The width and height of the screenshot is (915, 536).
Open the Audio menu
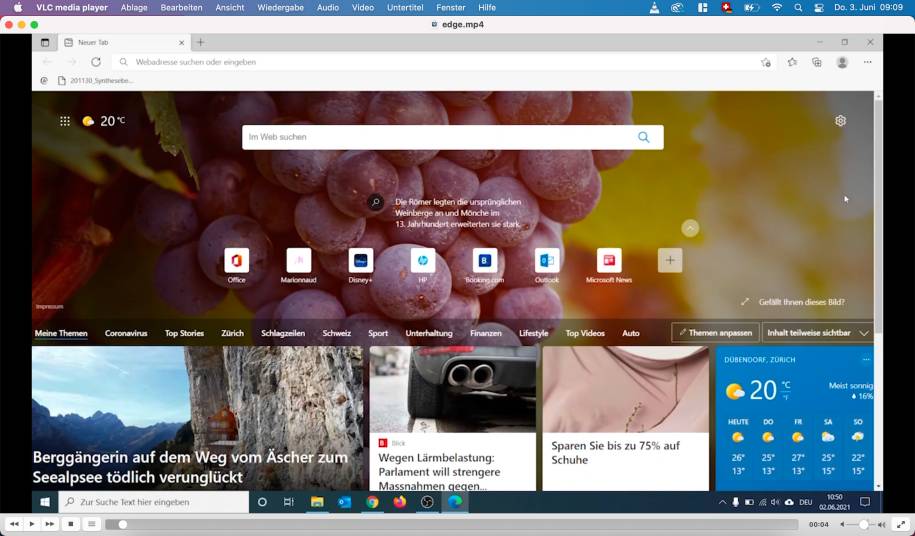[327, 8]
